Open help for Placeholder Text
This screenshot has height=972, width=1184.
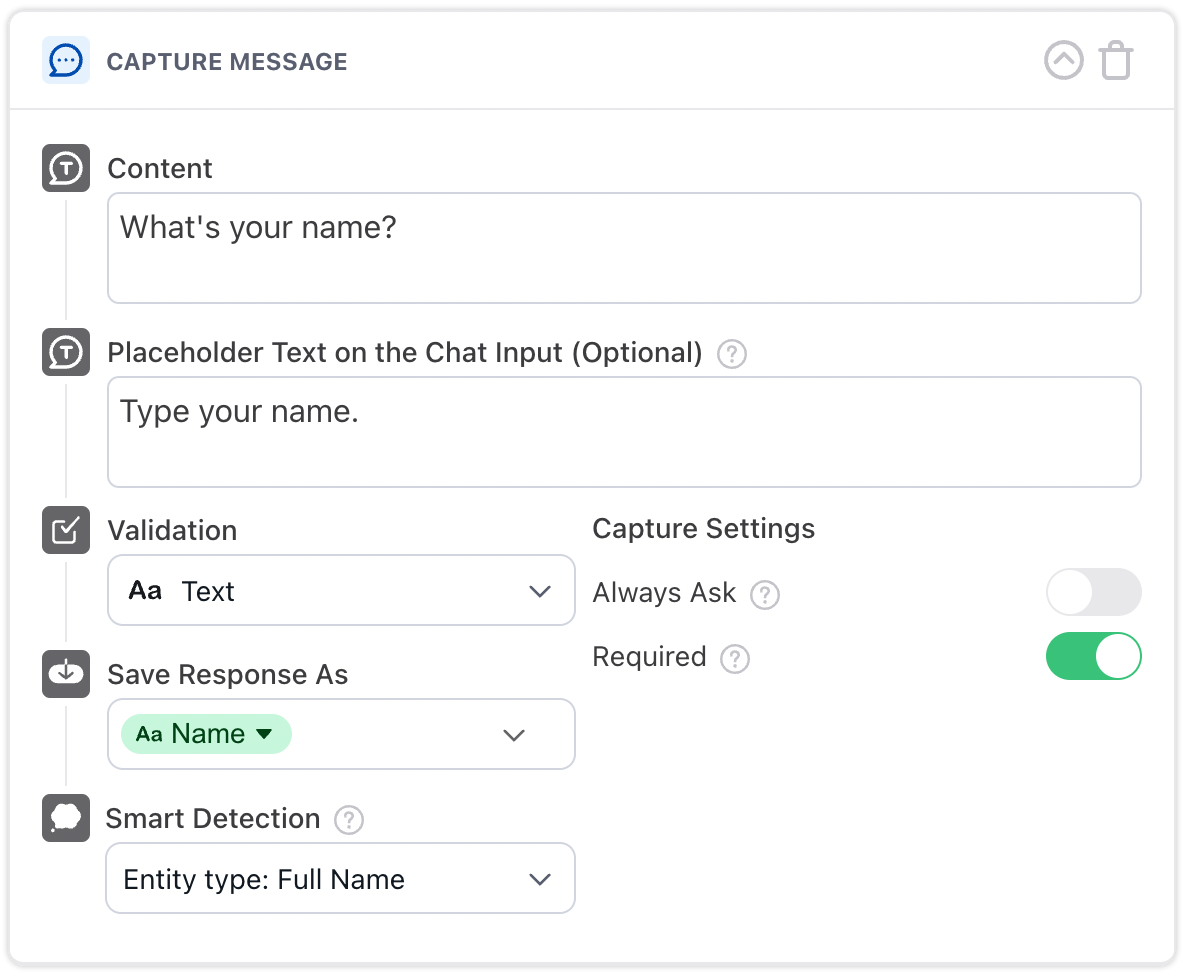pos(732,354)
